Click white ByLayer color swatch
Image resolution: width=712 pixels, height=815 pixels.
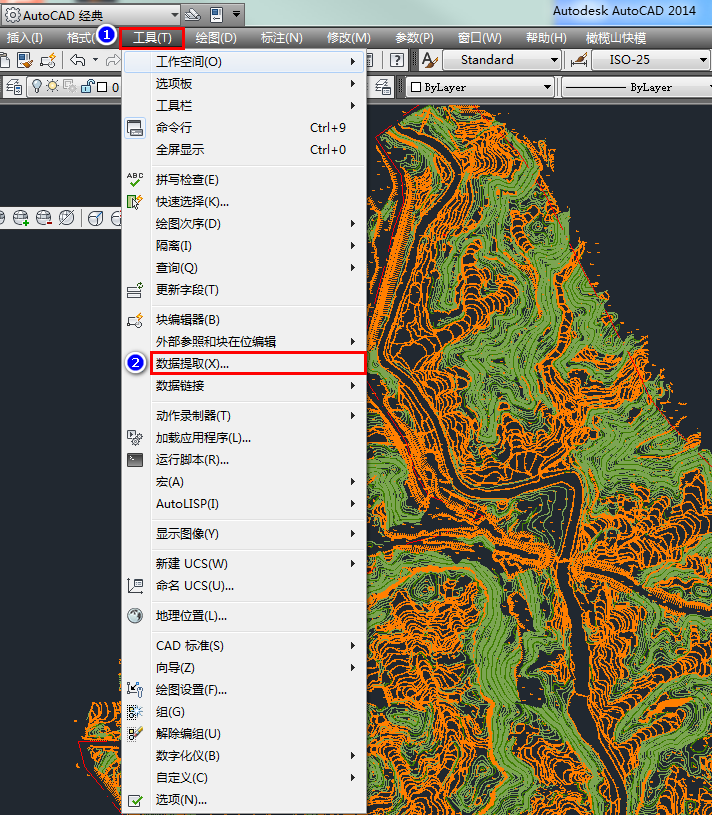[416, 87]
